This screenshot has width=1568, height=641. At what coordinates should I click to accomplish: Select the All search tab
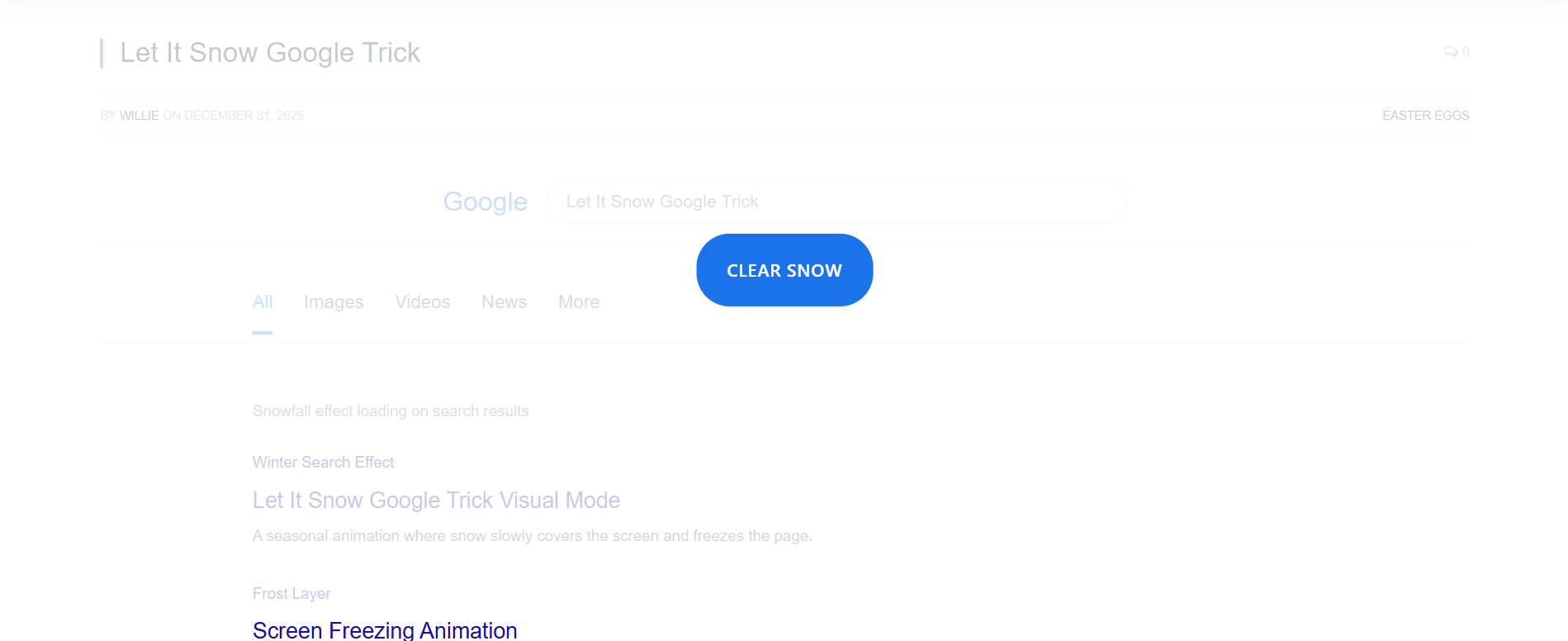263,302
